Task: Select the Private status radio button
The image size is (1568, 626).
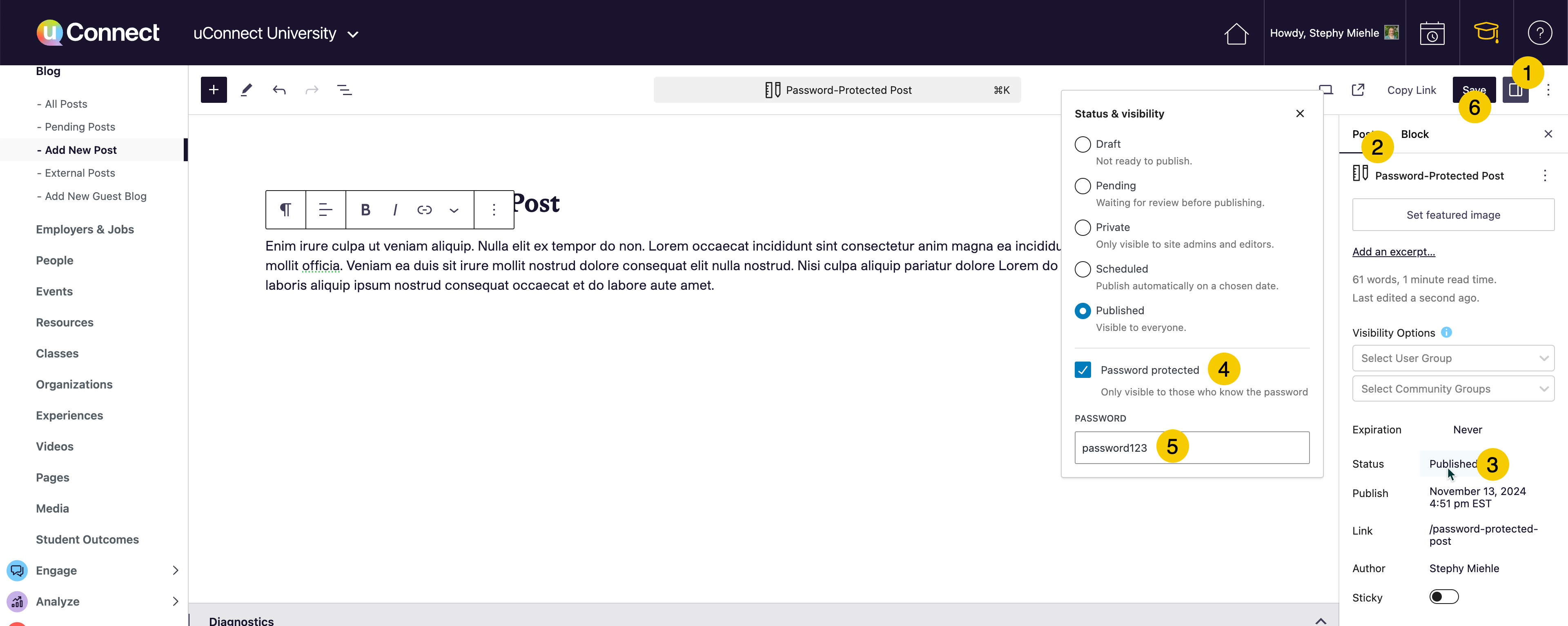Action: coord(1082,228)
